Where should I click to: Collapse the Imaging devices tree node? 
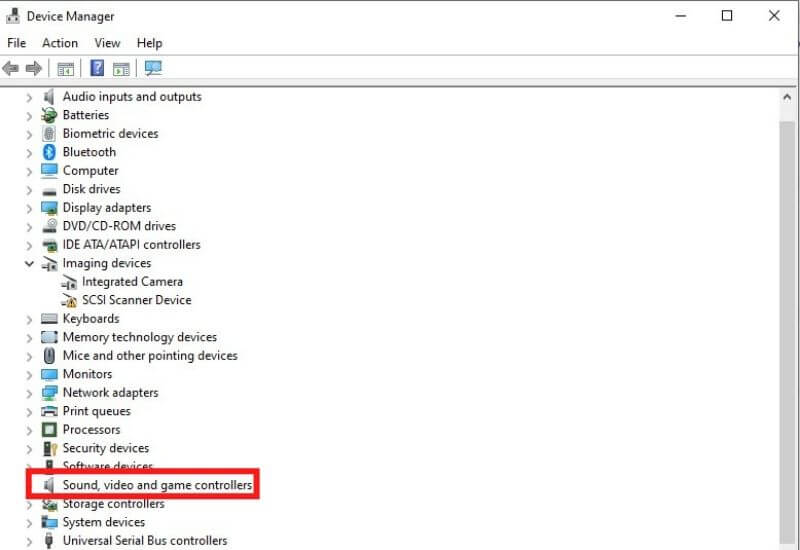point(29,264)
